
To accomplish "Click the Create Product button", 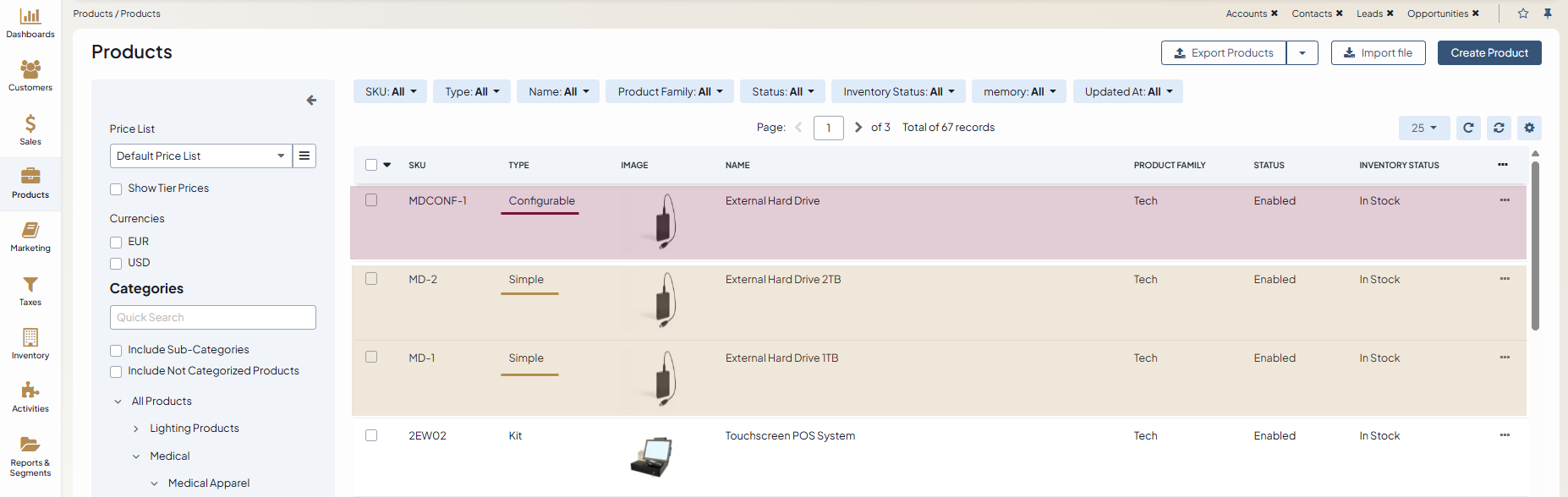I will (1489, 52).
